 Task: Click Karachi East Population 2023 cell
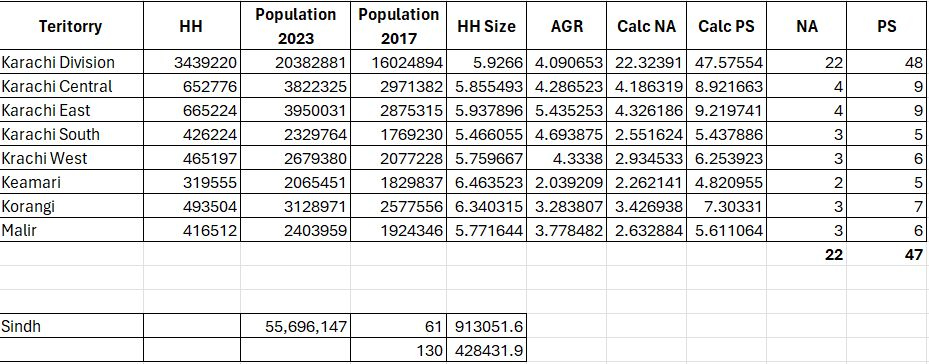(295, 110)
